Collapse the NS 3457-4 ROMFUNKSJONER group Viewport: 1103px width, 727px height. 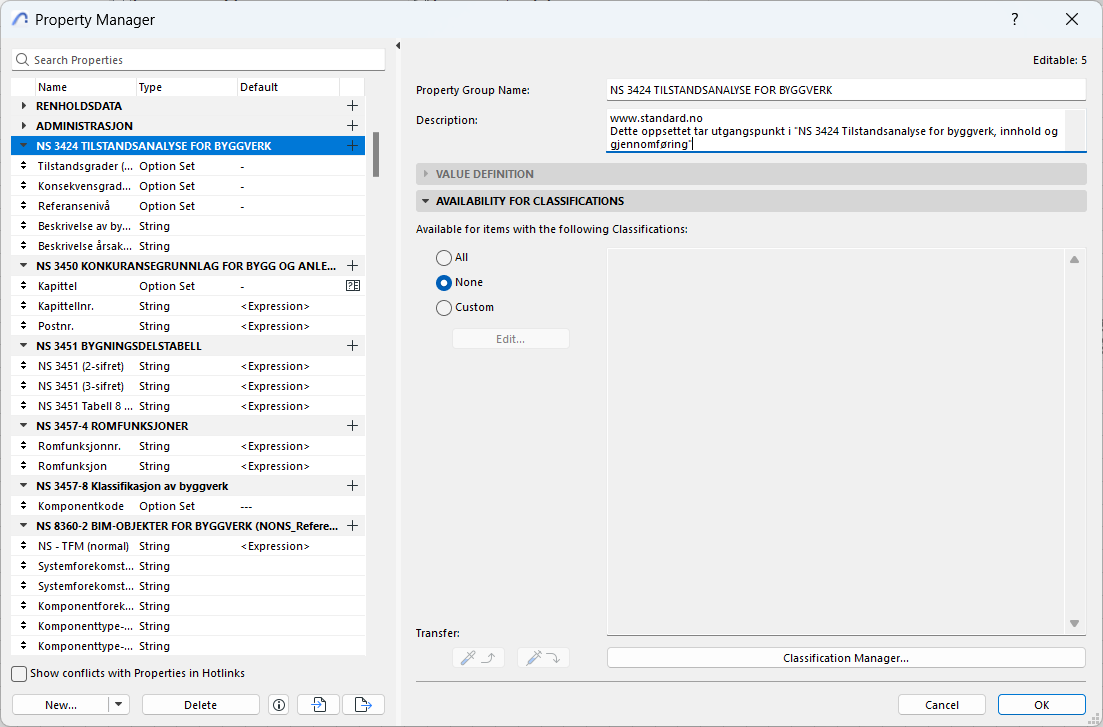[24, 426]
